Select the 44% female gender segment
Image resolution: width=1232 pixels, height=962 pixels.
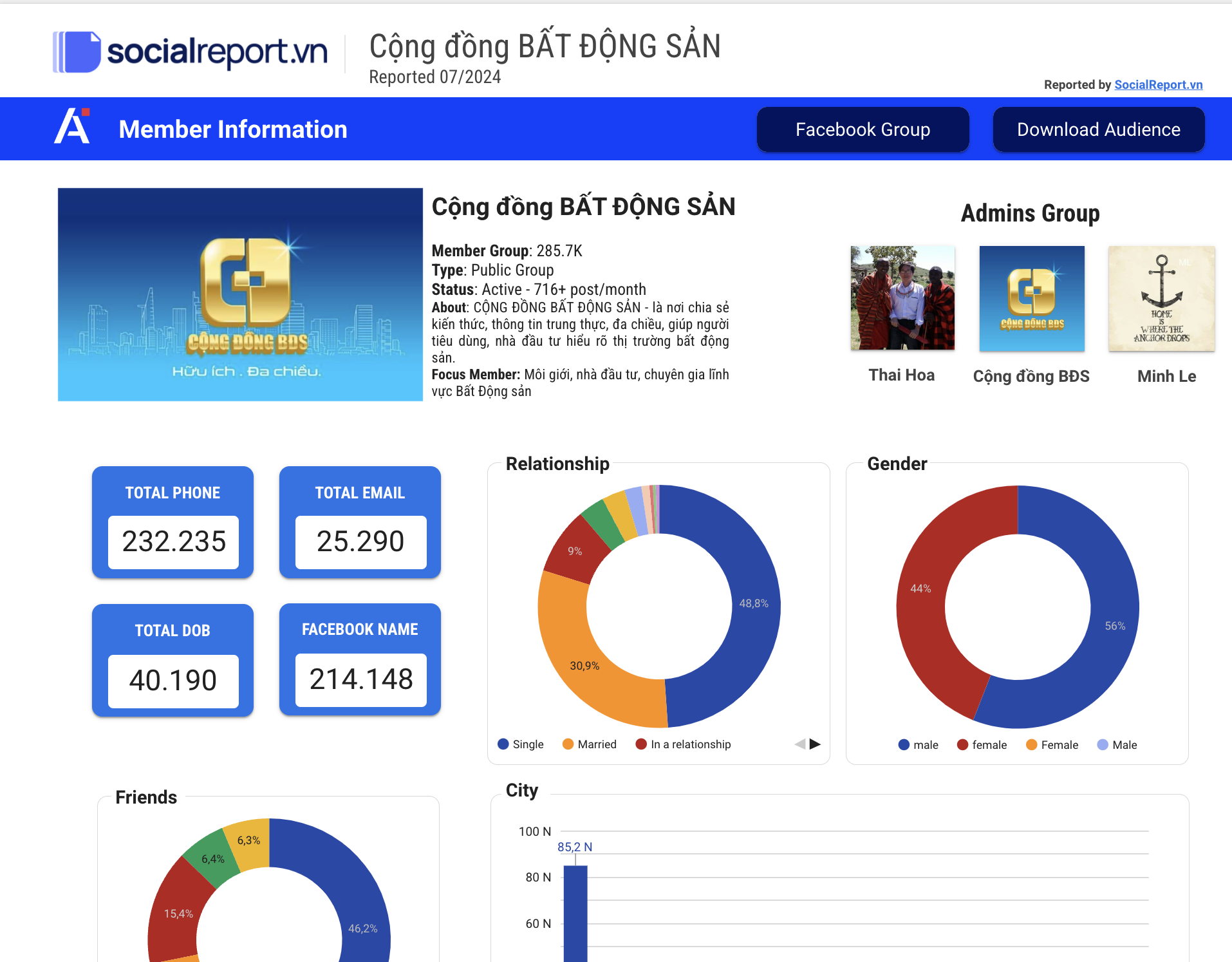coord(920,589)
